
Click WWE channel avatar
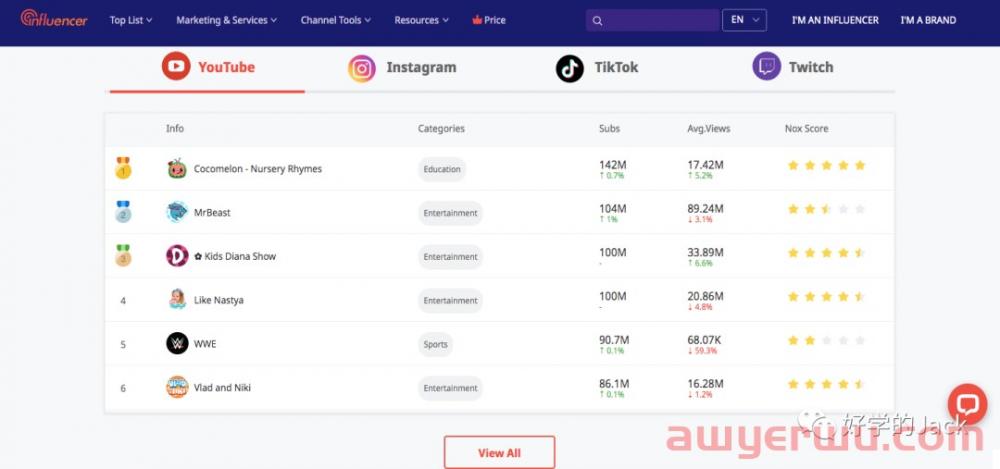177,343
